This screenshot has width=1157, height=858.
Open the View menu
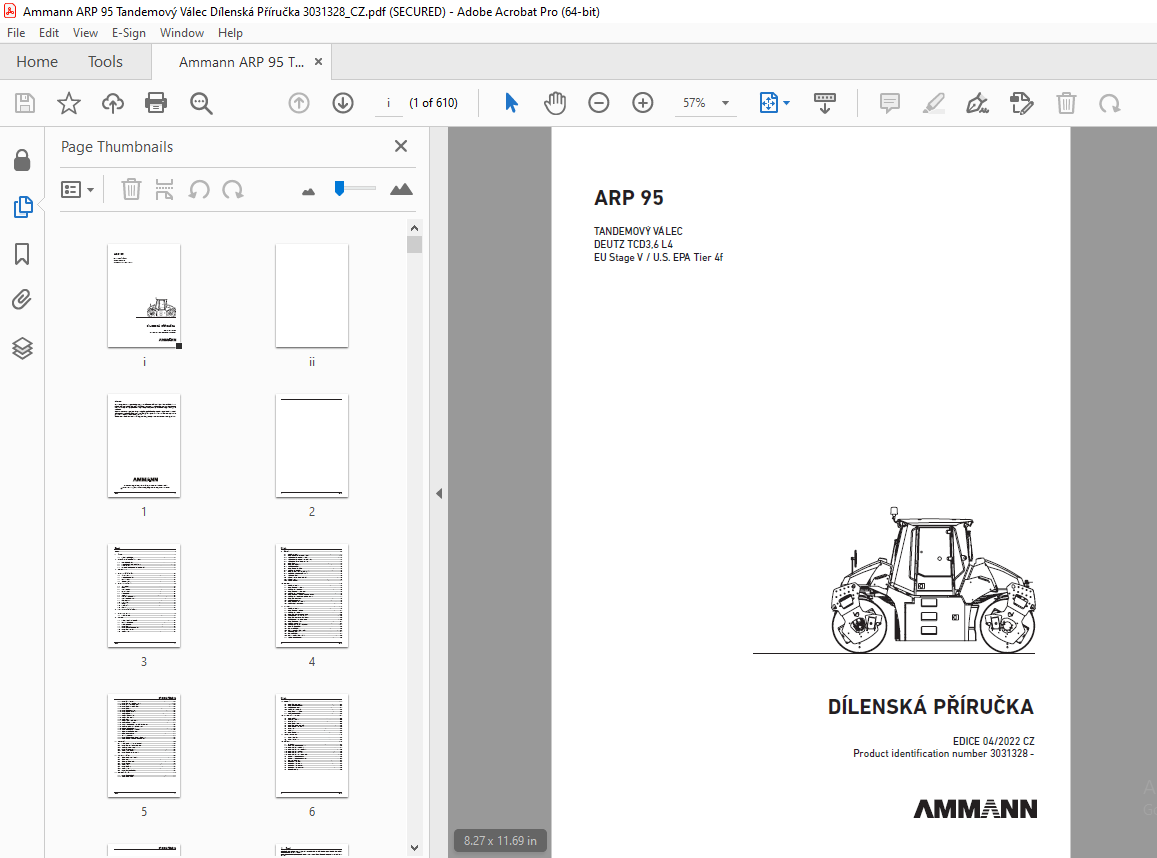(x=85, y=32)
